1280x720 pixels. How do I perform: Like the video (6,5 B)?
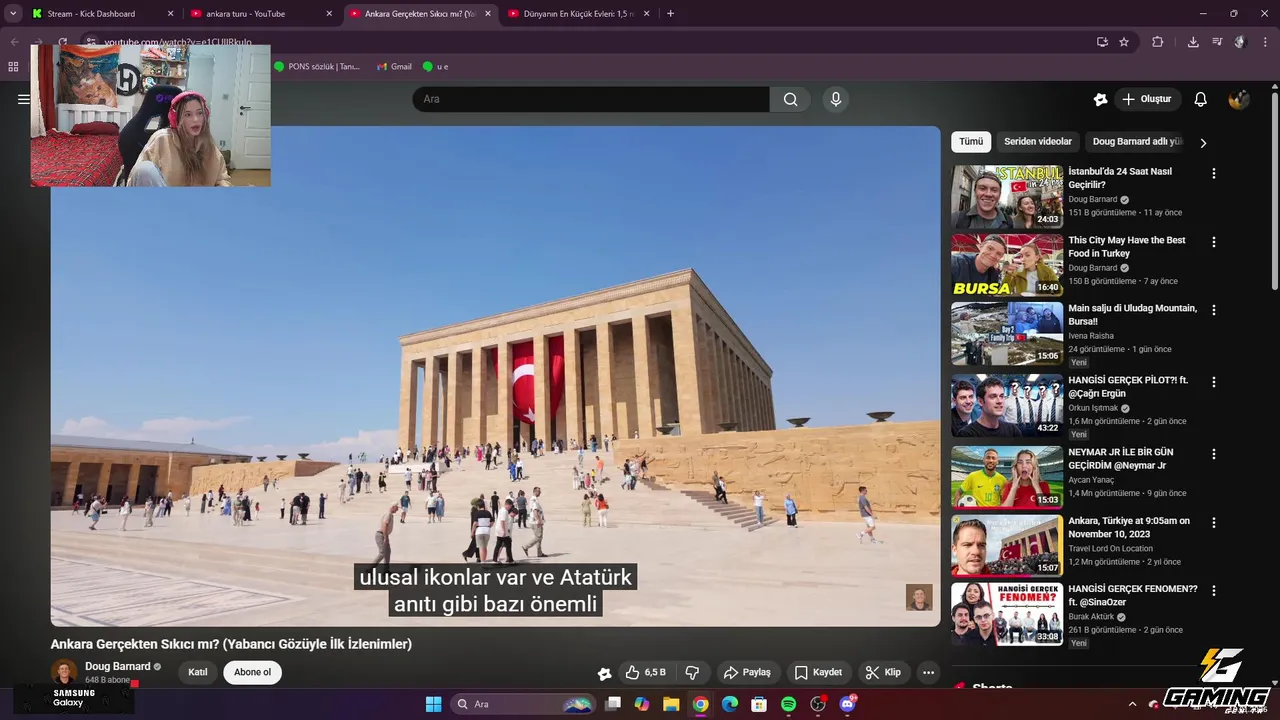645,672
